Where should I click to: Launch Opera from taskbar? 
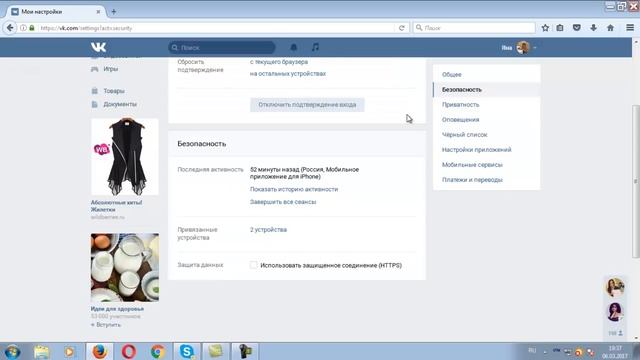(129, 351)
